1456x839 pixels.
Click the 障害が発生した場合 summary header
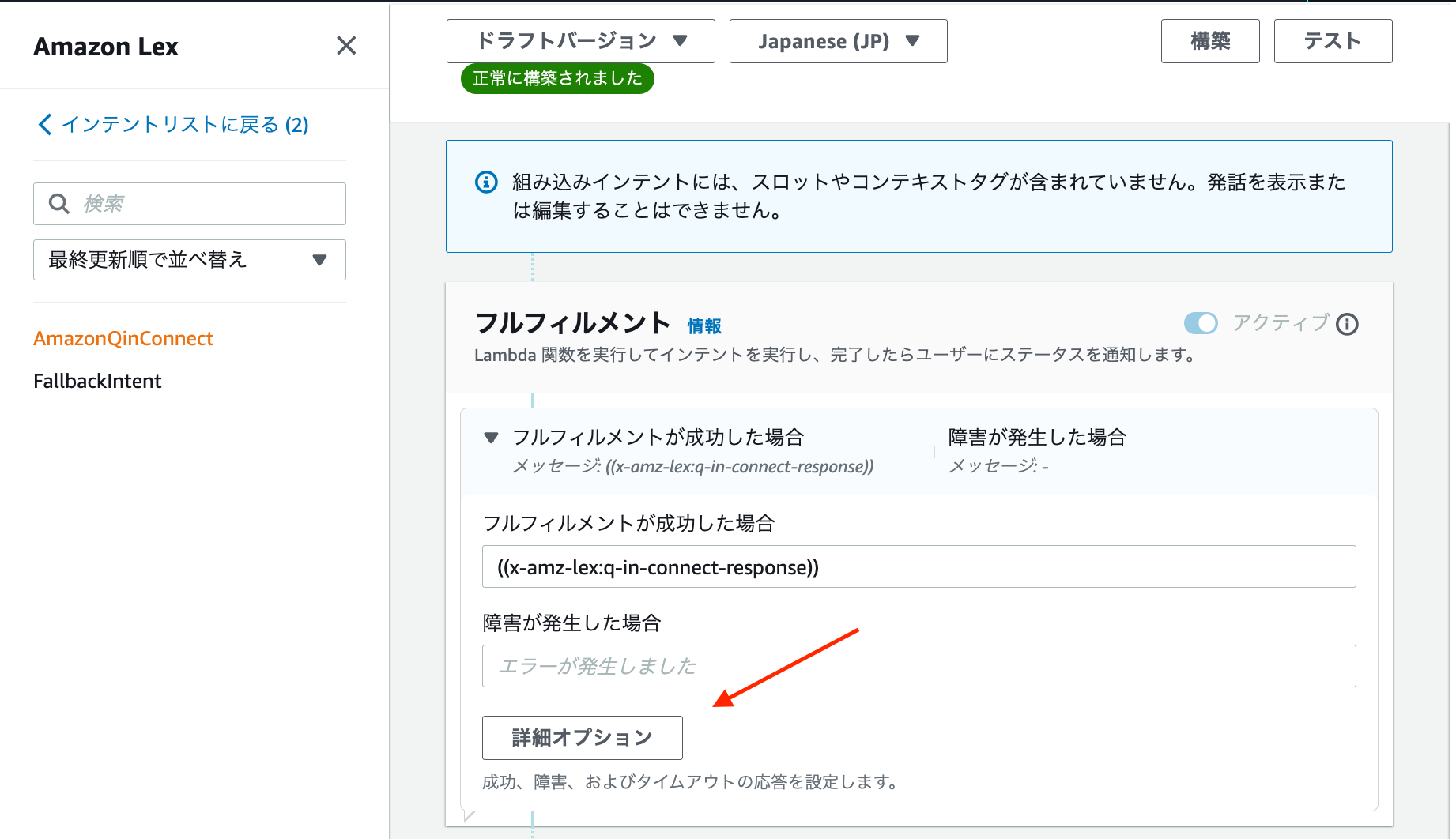point(1037,438)
